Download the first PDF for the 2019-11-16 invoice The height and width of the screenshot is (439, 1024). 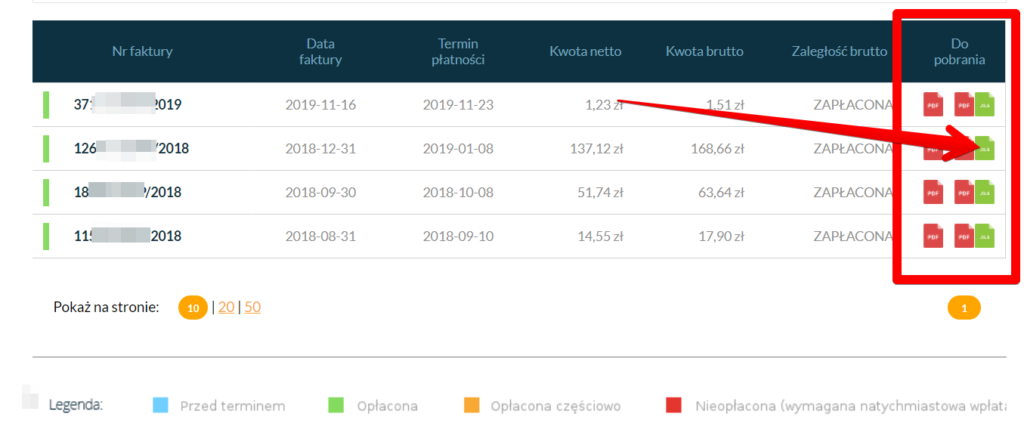point(932,104)
